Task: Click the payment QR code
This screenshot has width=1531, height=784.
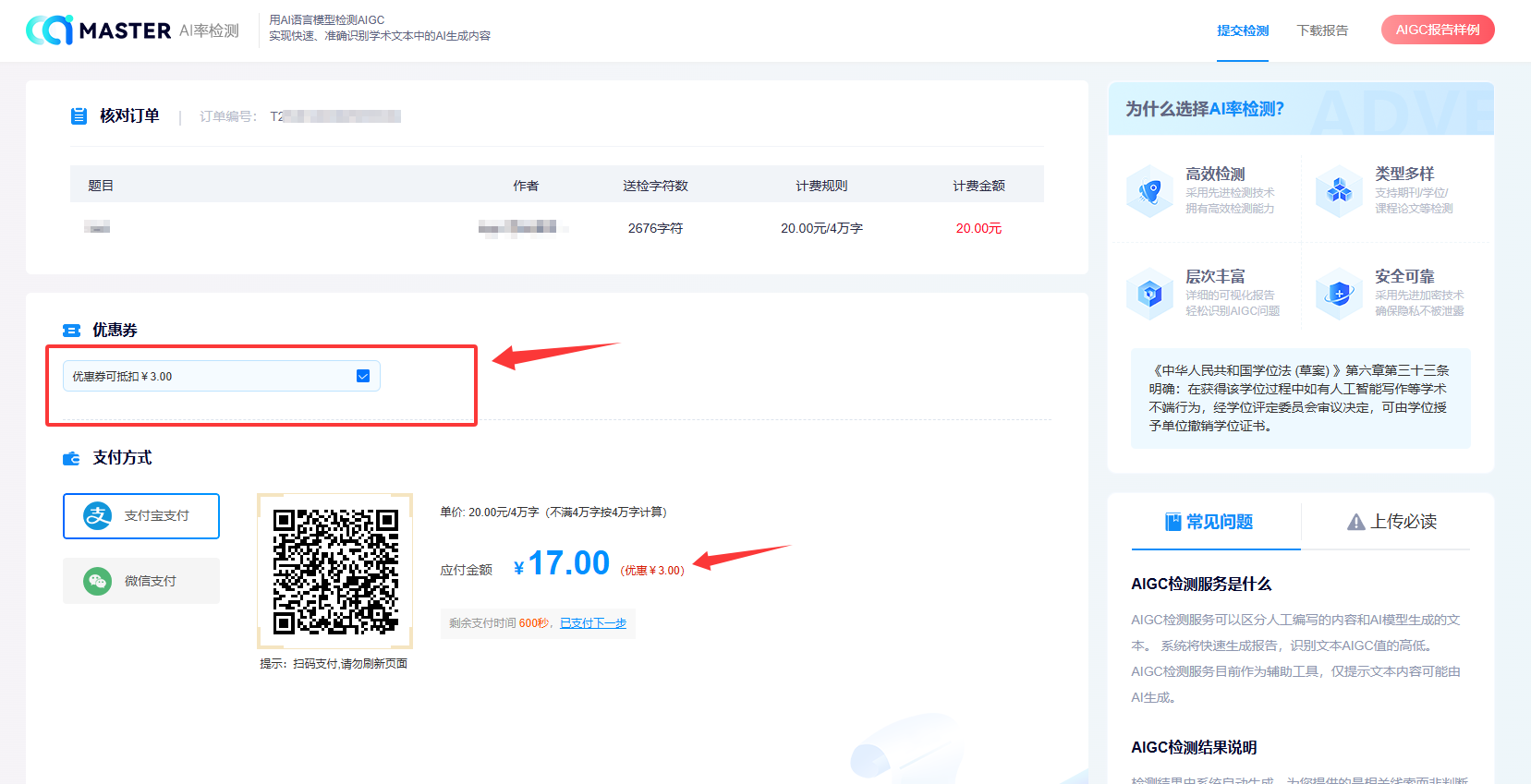Action: [x=335, y=572]
